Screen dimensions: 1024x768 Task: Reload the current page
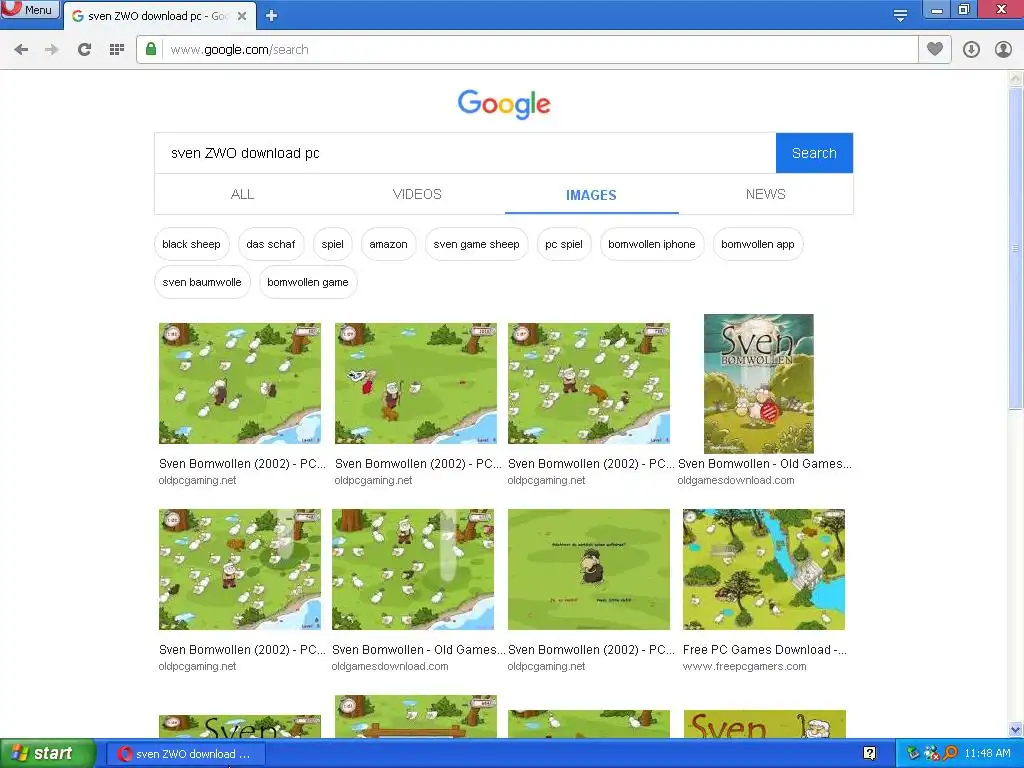[x=84, y=50]
